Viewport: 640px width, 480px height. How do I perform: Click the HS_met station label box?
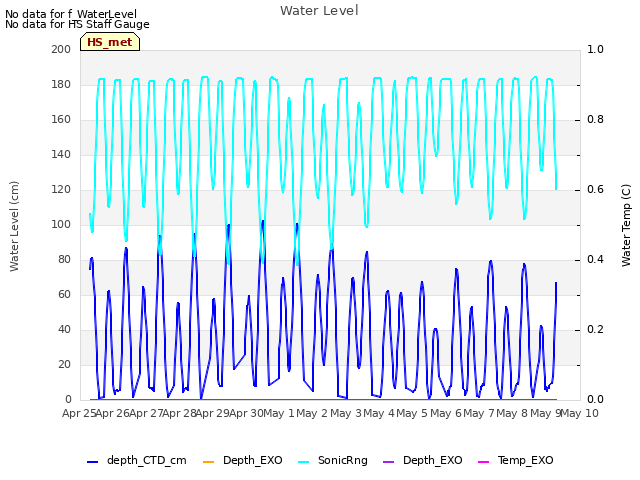[x=110, y=42]
